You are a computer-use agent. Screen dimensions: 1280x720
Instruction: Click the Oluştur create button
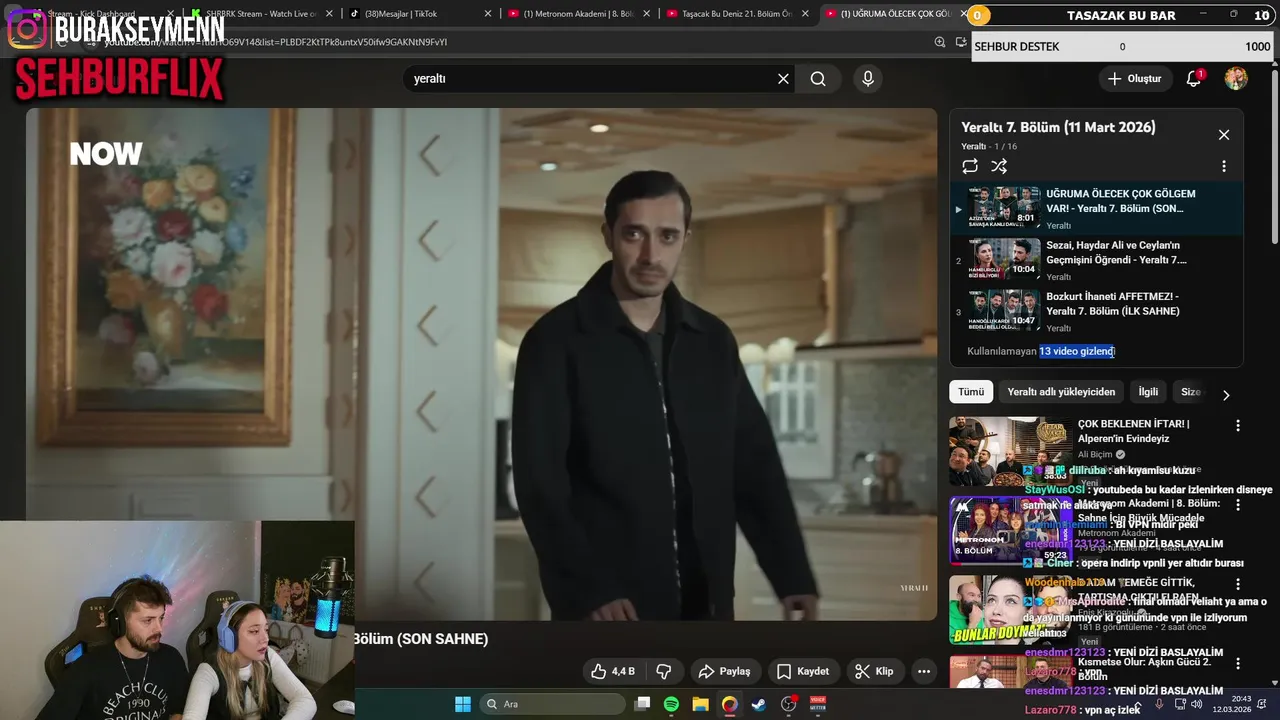coord(1135,79)
